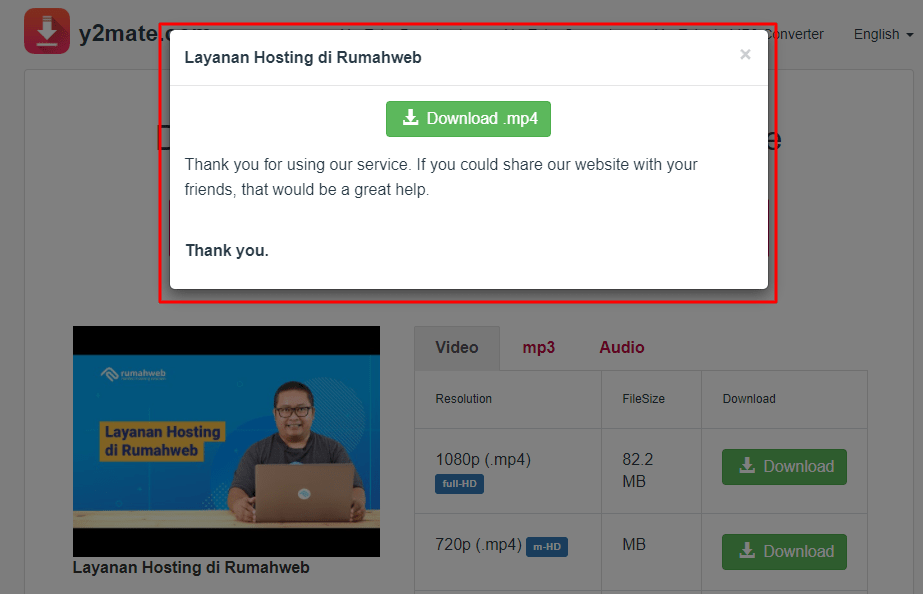Viewport: 923px width, 594px height.
Task: Close the Layanan Hosting popup dialog
Action: [x=745, y=54]
